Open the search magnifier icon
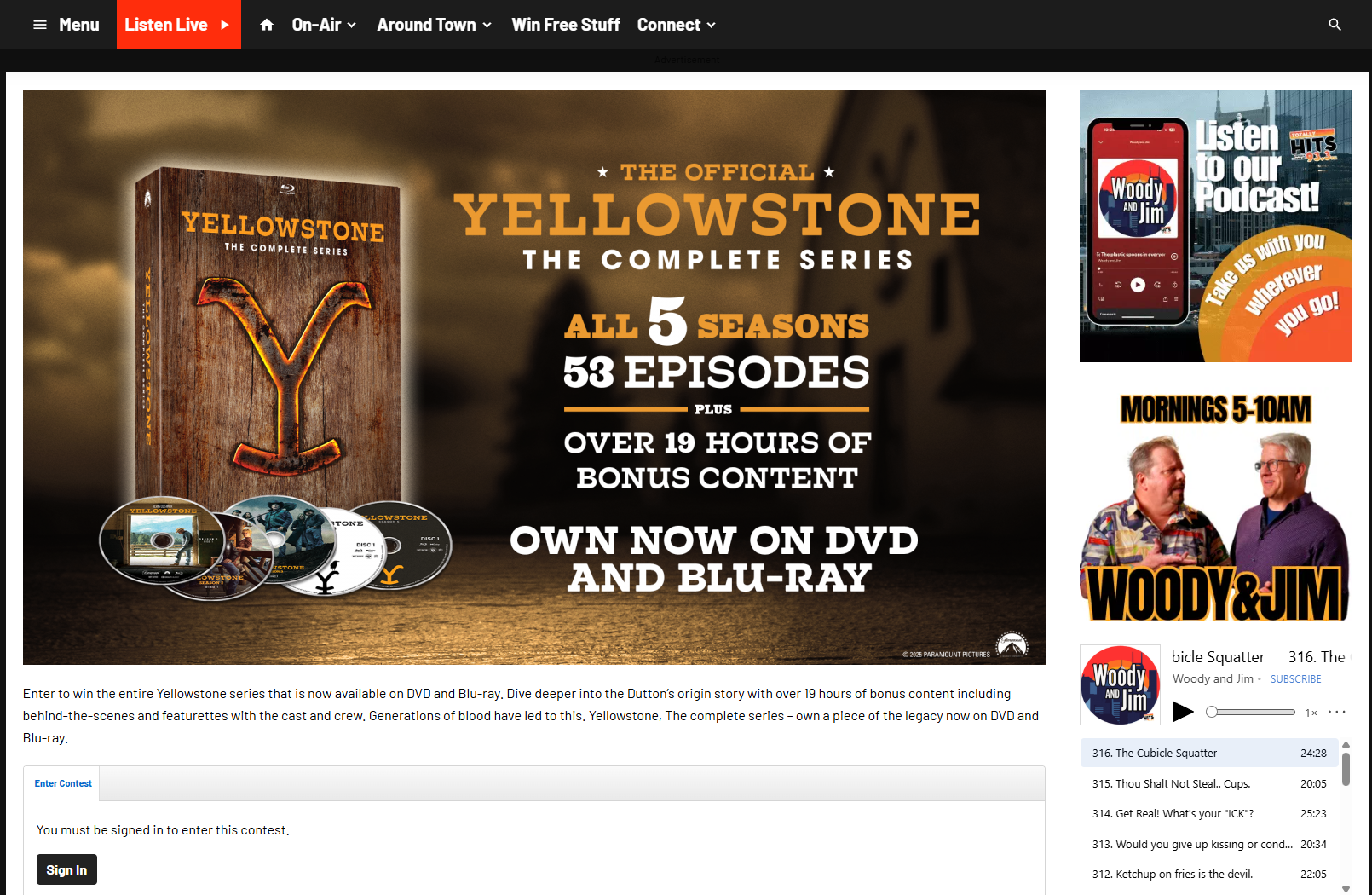 [x=1335, y=25]
